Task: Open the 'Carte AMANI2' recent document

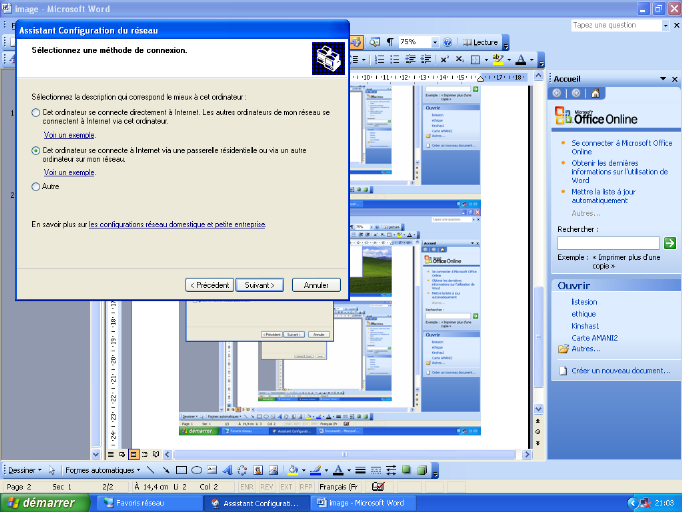Action: [594, 338]
